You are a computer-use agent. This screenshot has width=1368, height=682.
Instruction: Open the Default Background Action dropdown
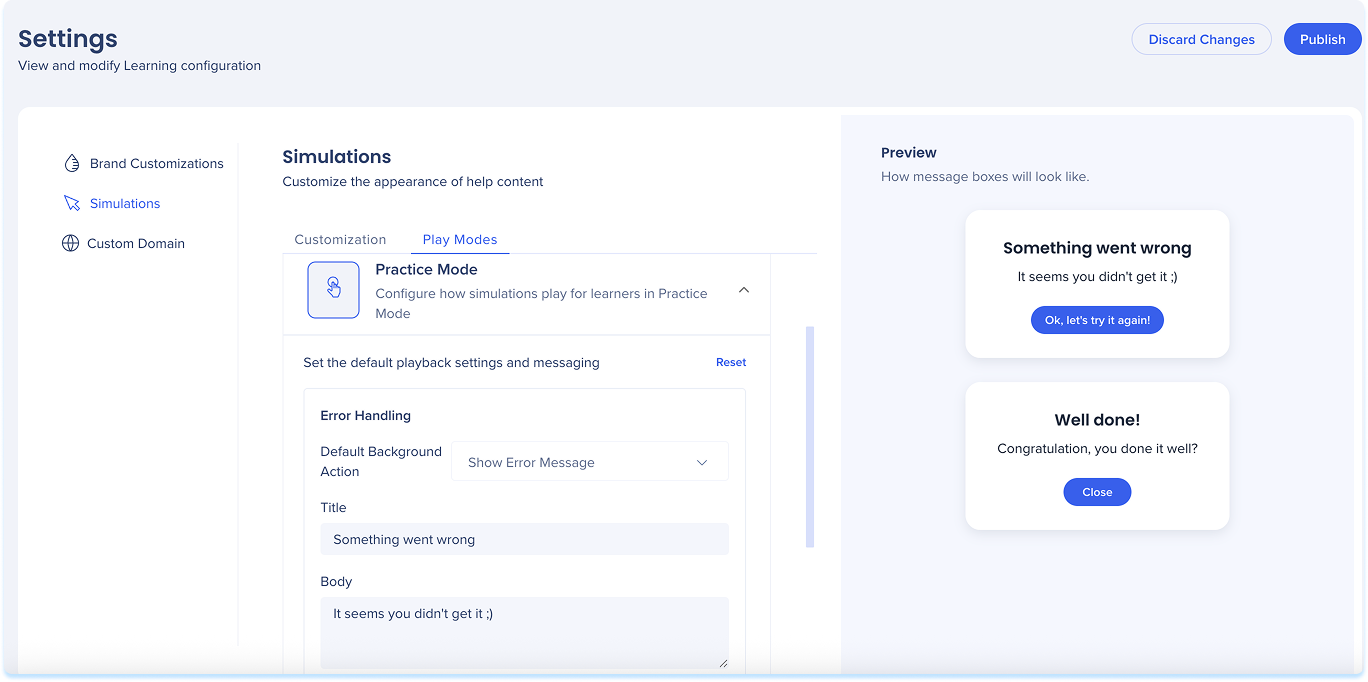tap(589, 462)
